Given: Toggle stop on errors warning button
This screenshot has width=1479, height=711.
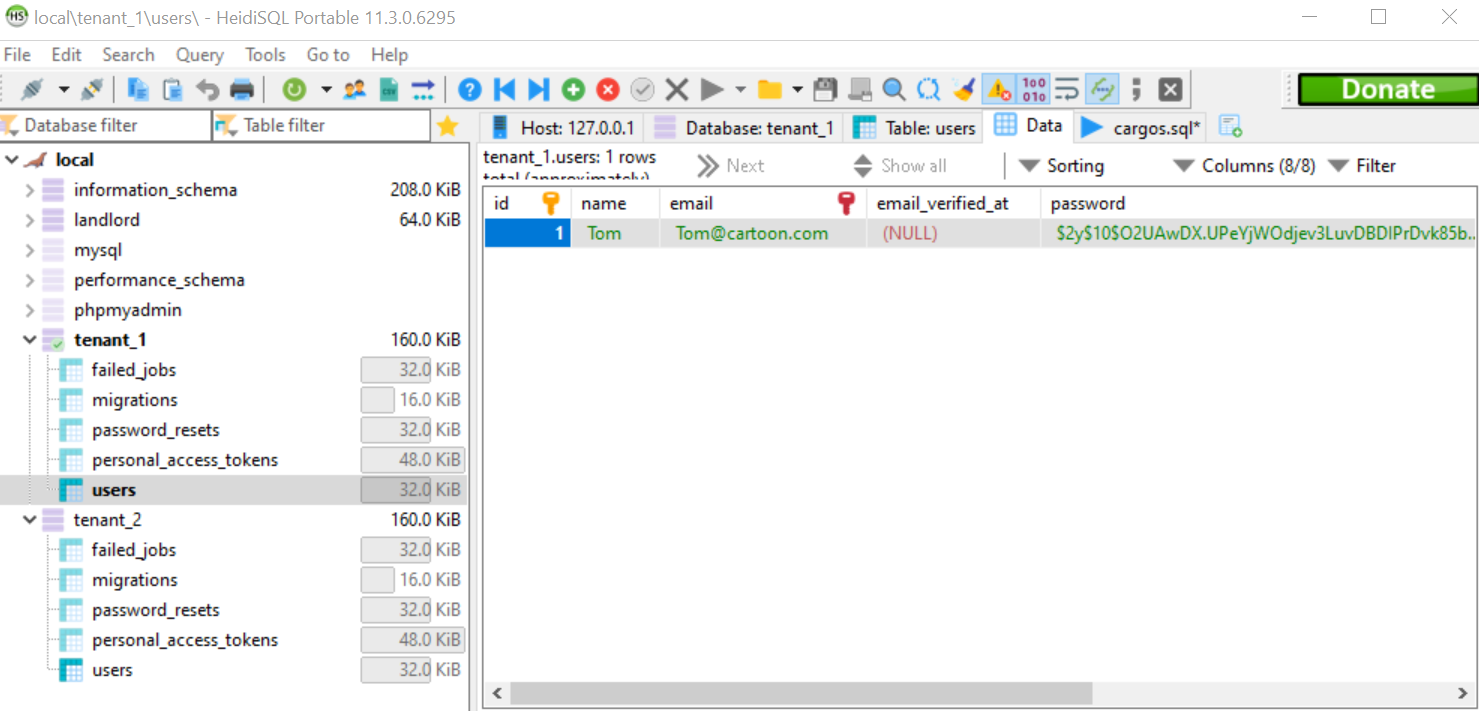Looking at the screenshot, I should [x=999, y=90].
